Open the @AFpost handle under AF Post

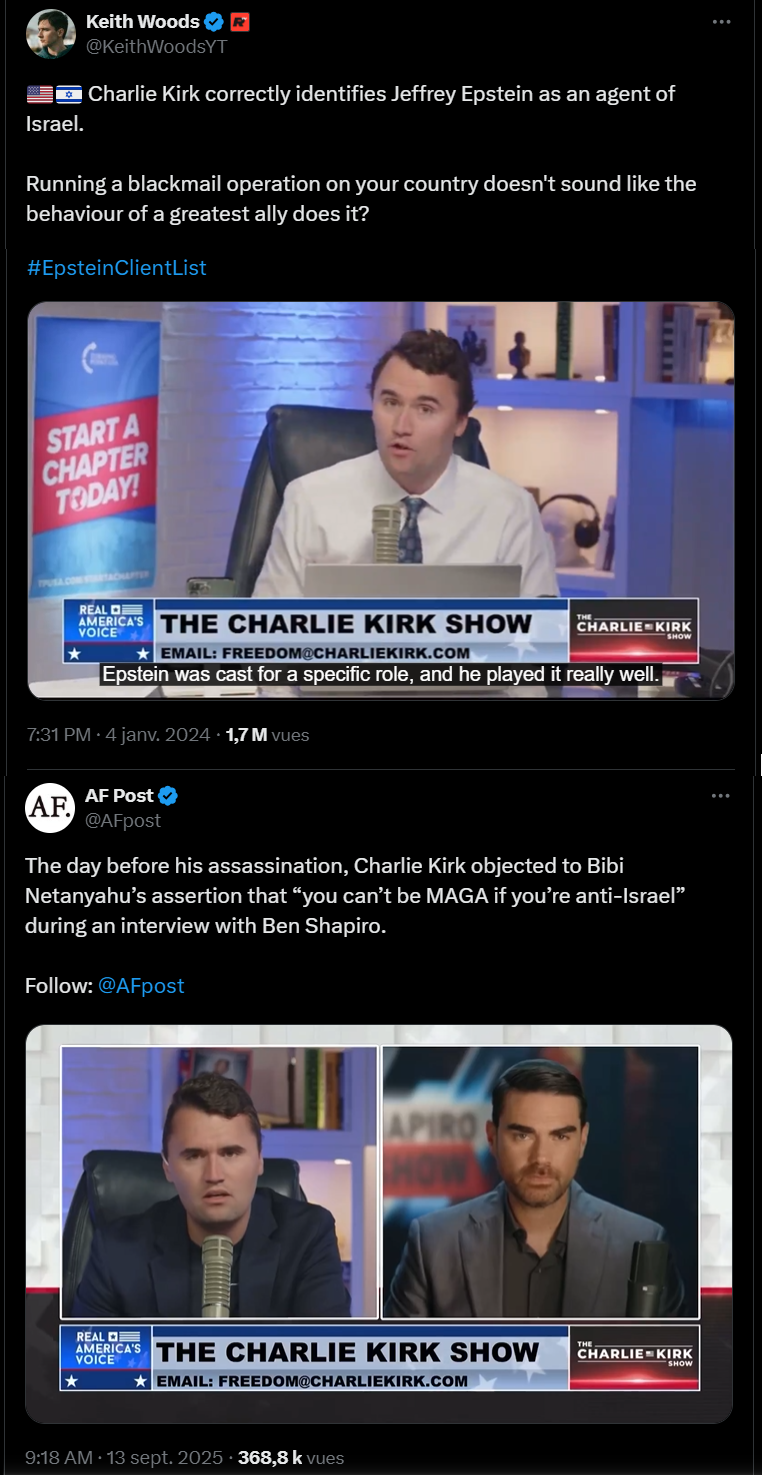point(123,820)
